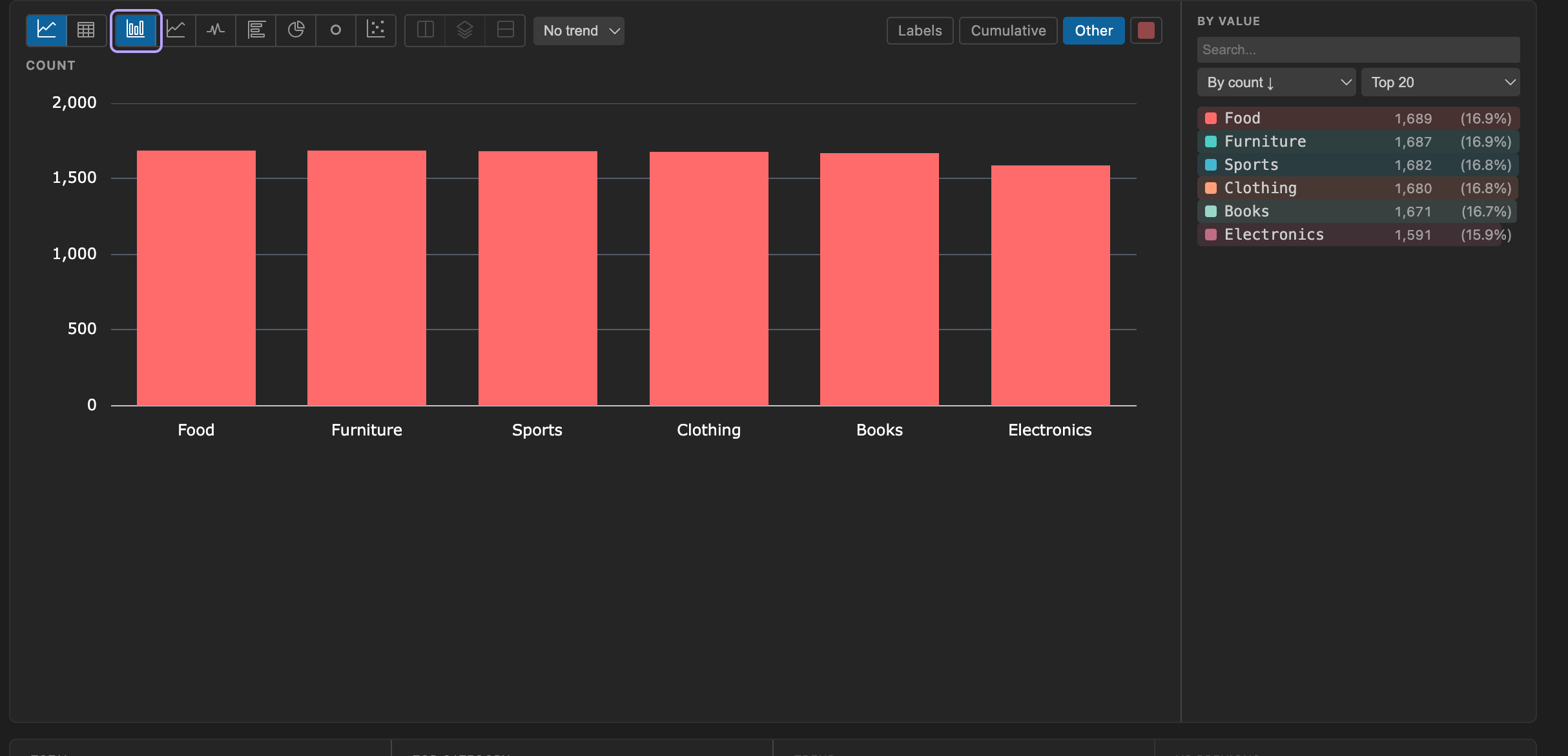The height and width of the screenshot is (756, 1568).
Task: Select the vertical bar chart type
Action: coord(136,30)
